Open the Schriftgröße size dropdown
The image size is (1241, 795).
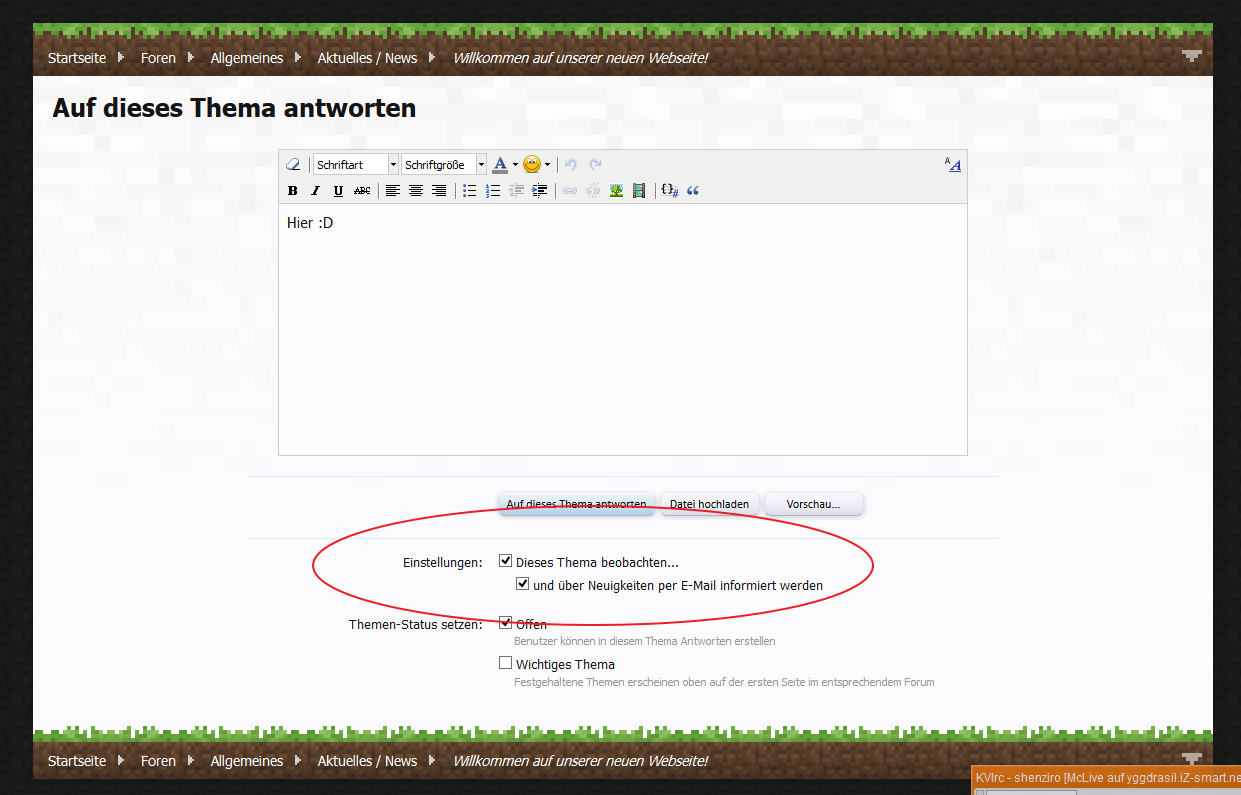pyautogui.click(x=444, y=165)
